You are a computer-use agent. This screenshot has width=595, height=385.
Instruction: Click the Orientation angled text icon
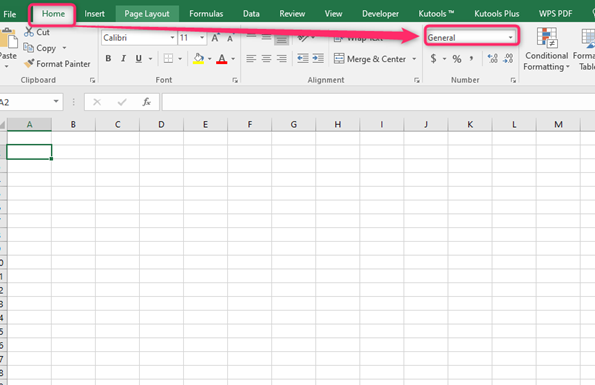(303, 38)
